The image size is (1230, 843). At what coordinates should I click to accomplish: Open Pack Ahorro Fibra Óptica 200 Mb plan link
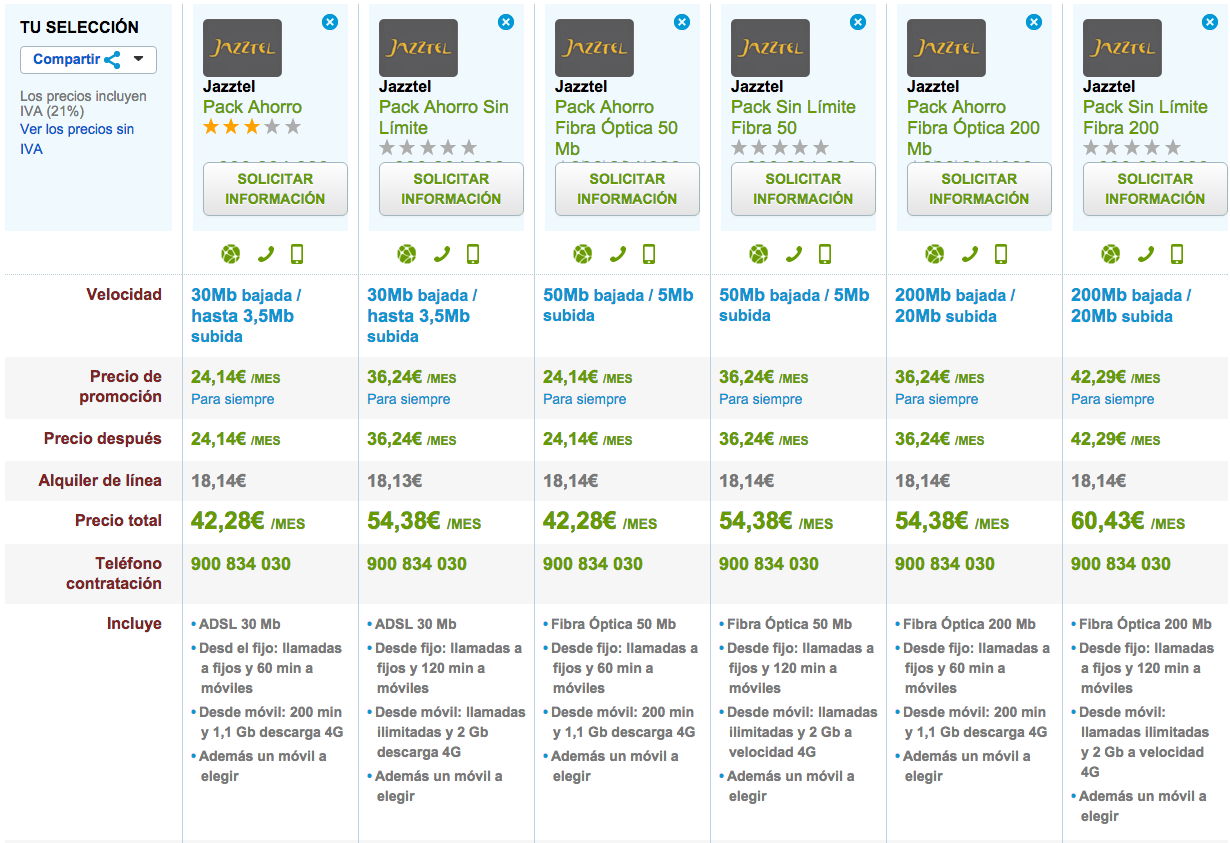click(973, 128)
